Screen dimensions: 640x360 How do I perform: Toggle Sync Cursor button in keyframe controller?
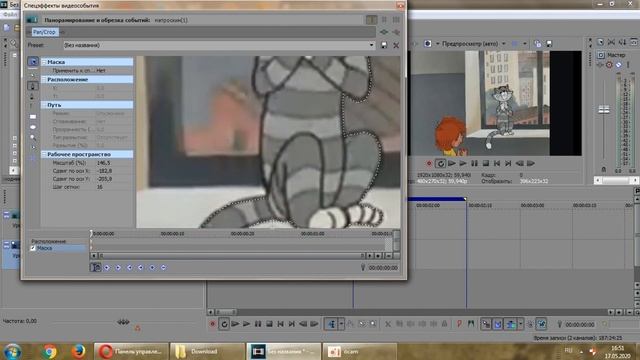[96, 267]
